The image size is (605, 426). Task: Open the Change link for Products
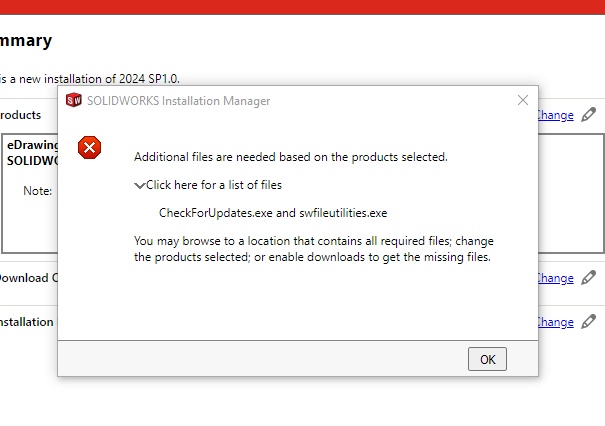click(555, 115)
